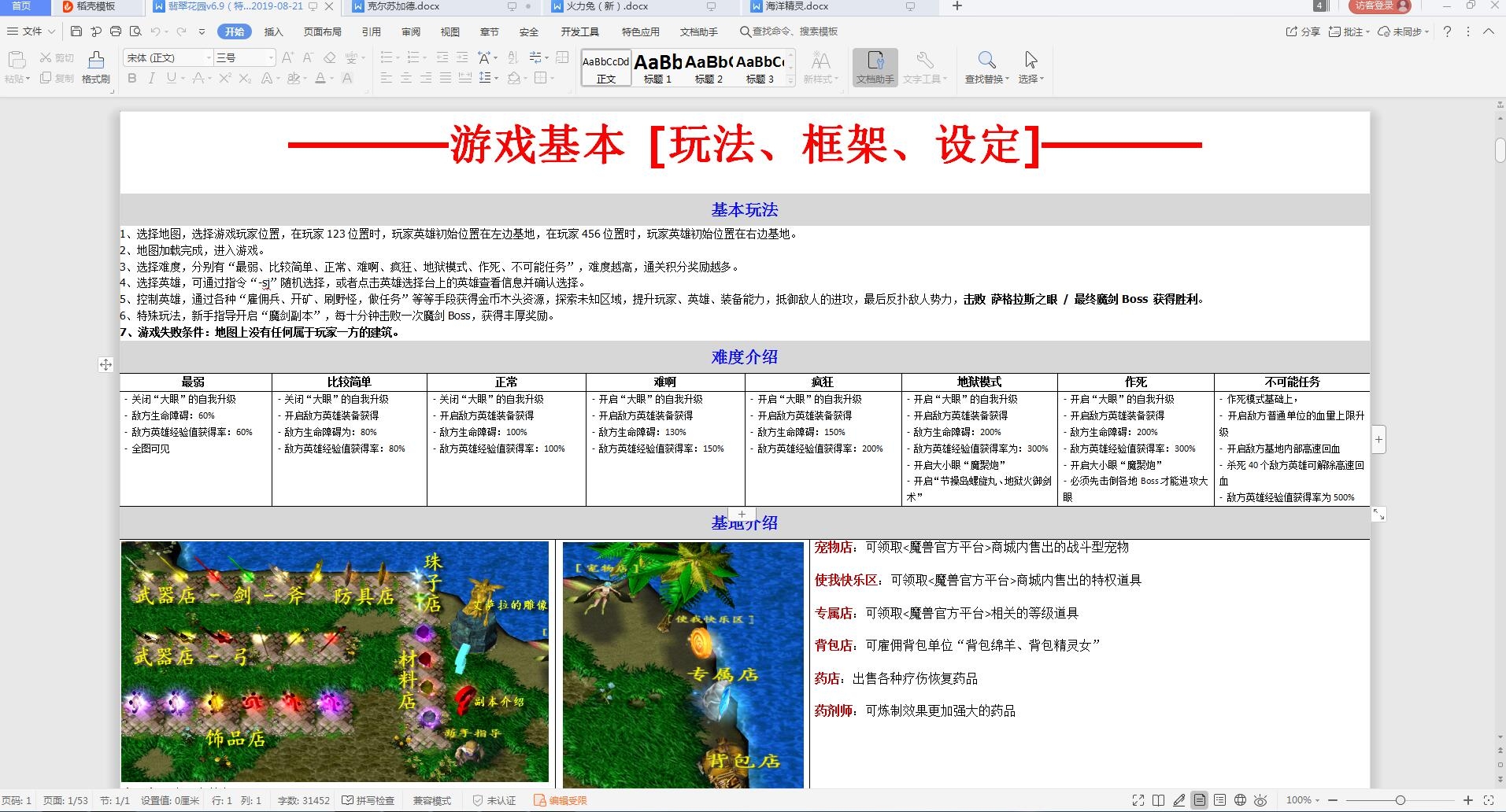Click the Help question mark icon
The width and height of the screenshot is (1506, 812).
[1447, 31]
